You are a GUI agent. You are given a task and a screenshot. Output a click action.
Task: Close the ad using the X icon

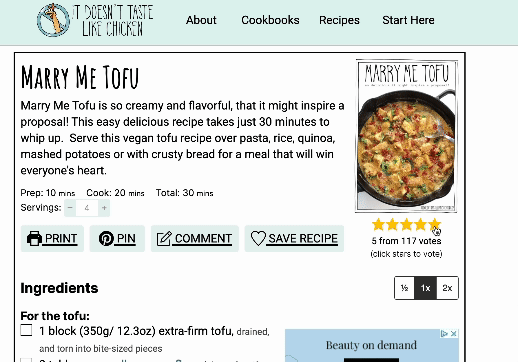tap(454, 334)
